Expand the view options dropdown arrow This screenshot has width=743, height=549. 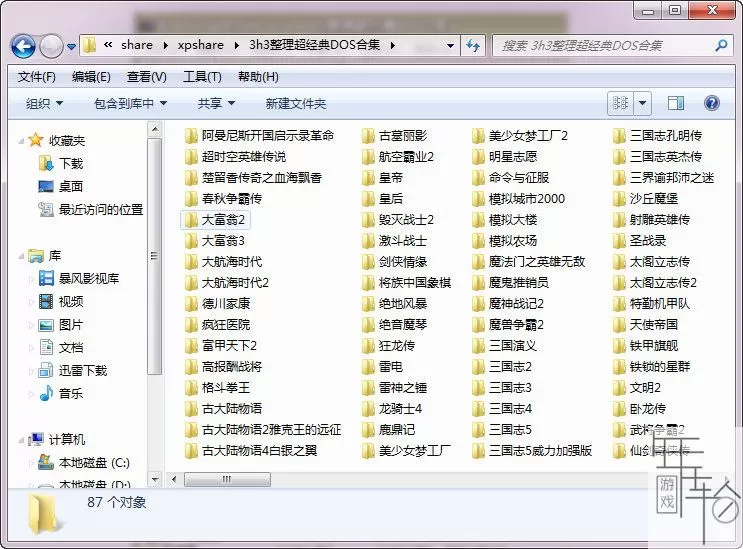(x=643, y=103)
